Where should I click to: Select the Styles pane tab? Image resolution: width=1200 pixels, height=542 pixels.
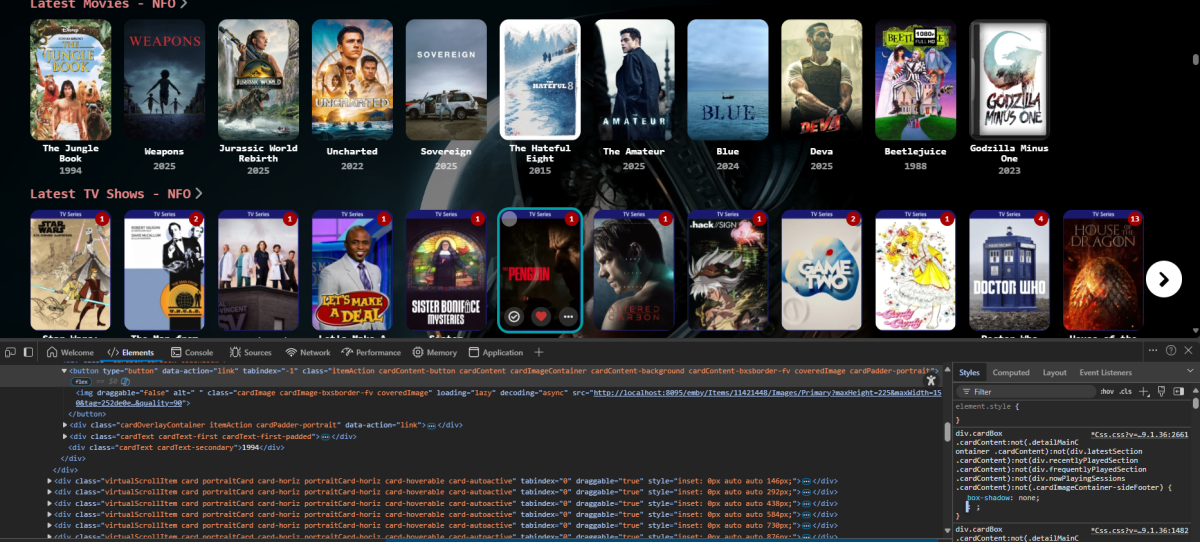pos(970,372)
